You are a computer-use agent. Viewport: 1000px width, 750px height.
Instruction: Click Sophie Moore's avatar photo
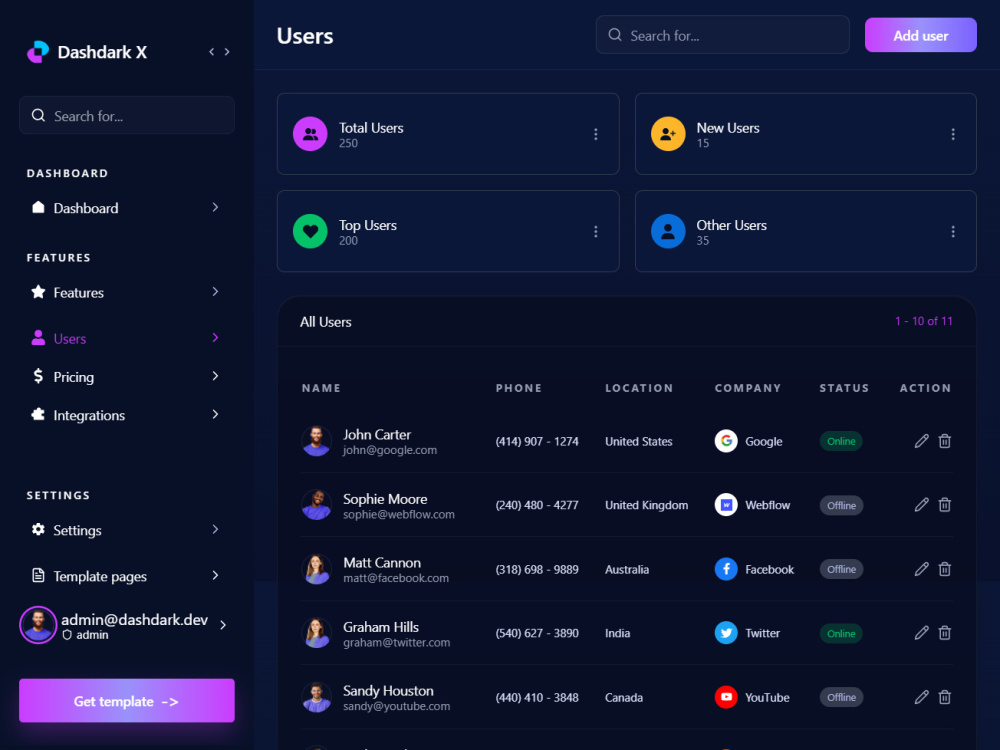tap(316, 505)
